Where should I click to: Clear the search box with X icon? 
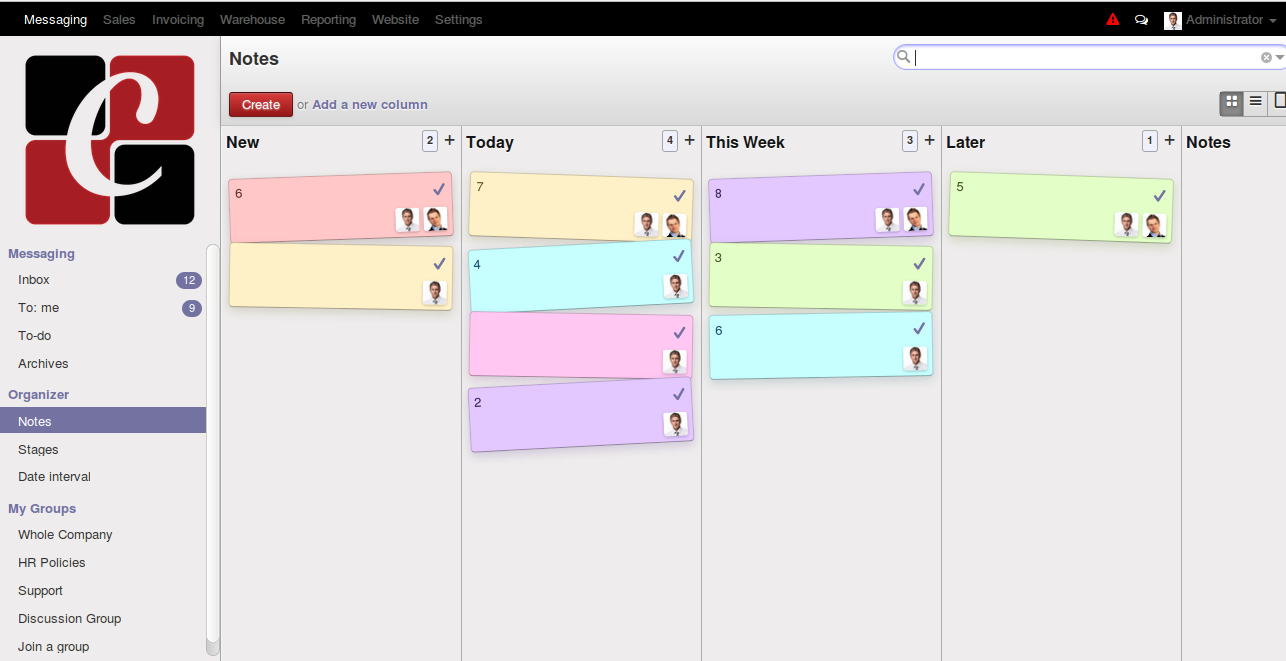pyautogui.click(x=1266, y=58)
